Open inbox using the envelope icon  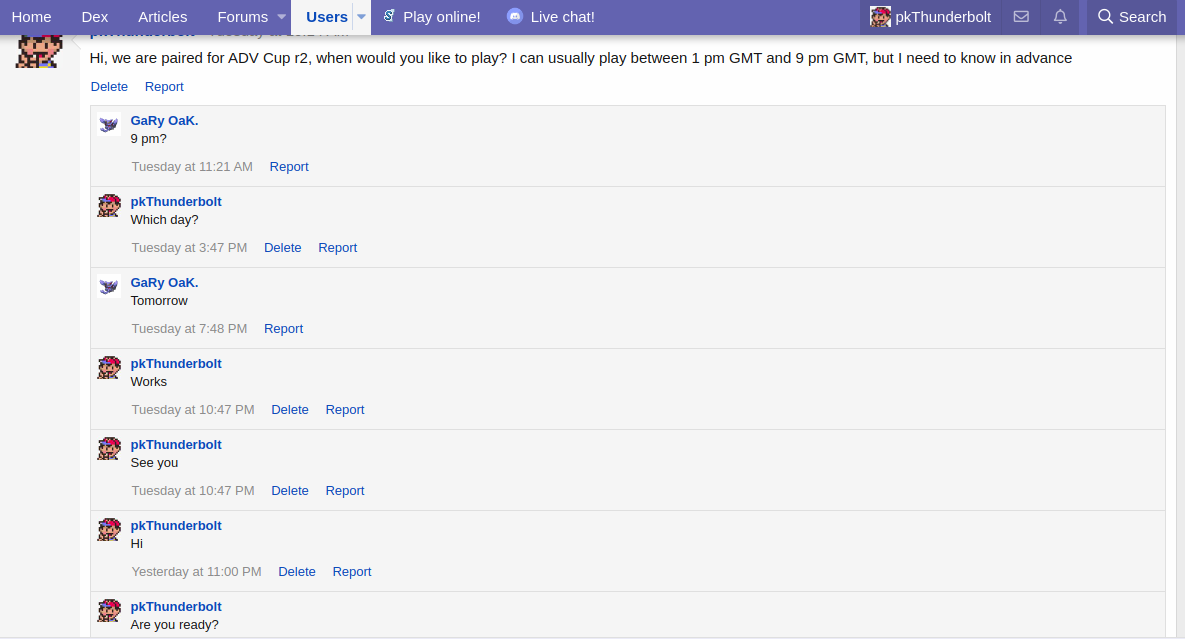click(1021, 17)
